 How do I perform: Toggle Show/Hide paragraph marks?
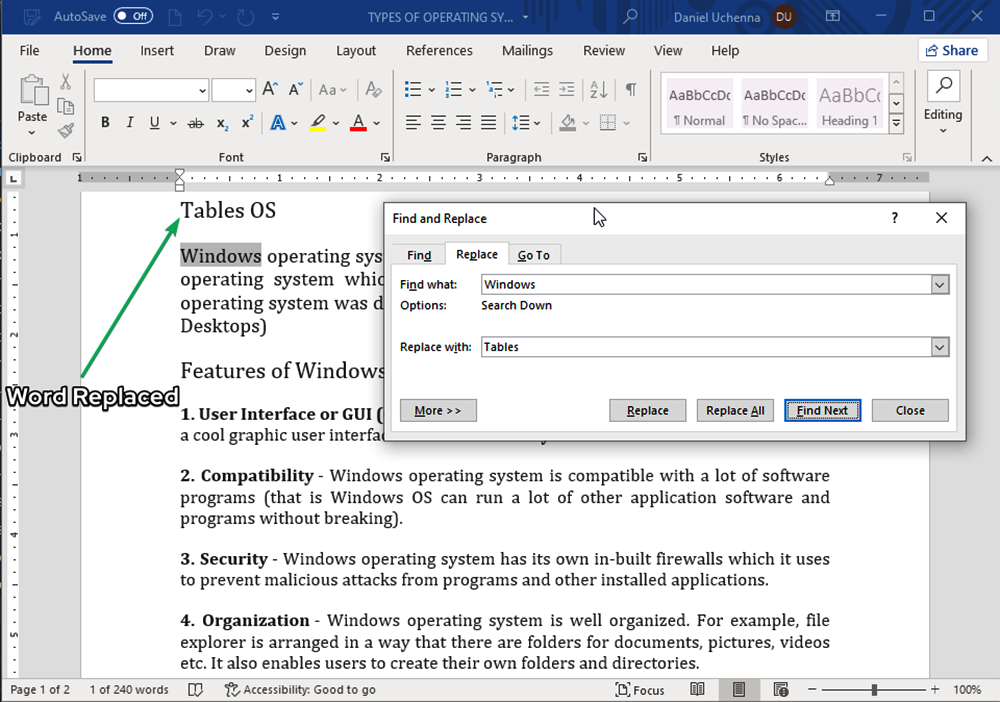coord(631,90)
